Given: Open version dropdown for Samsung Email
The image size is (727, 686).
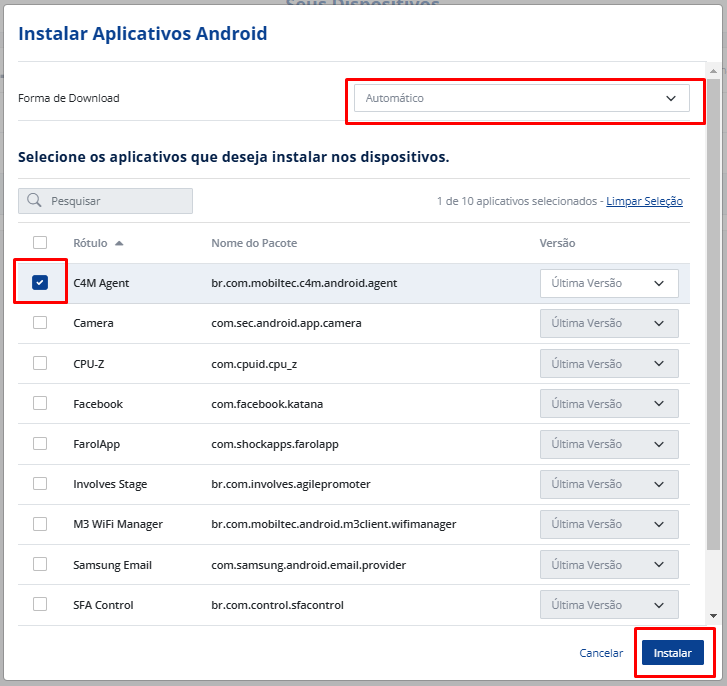Looking at the screenshot, I should [609, 565].
